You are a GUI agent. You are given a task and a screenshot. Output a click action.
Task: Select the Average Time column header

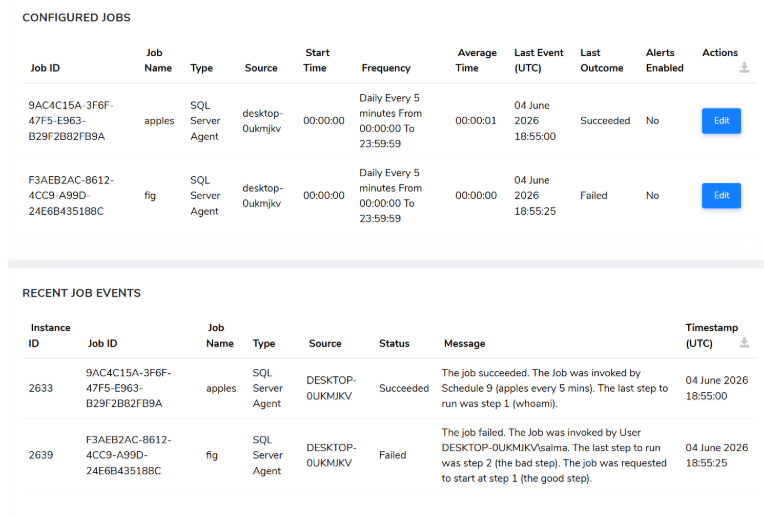click(x=476, y=60)
